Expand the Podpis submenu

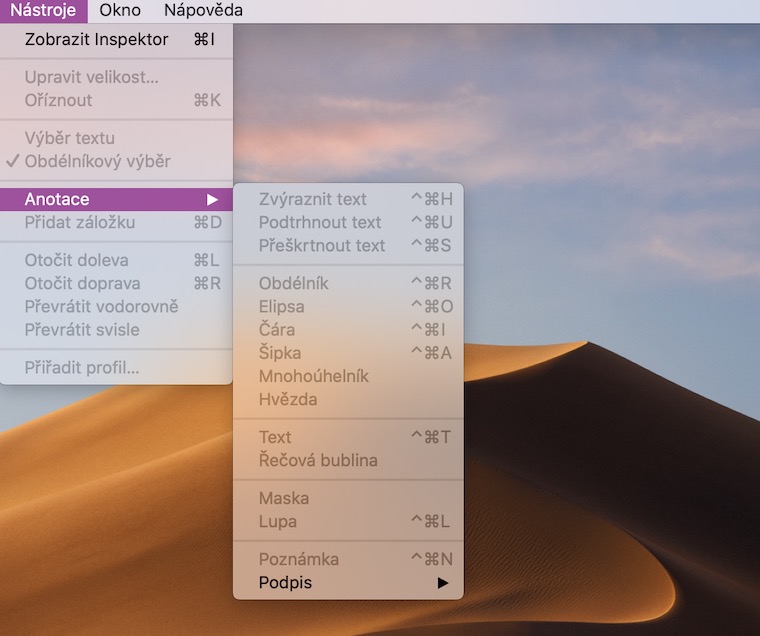coord(348,583)
